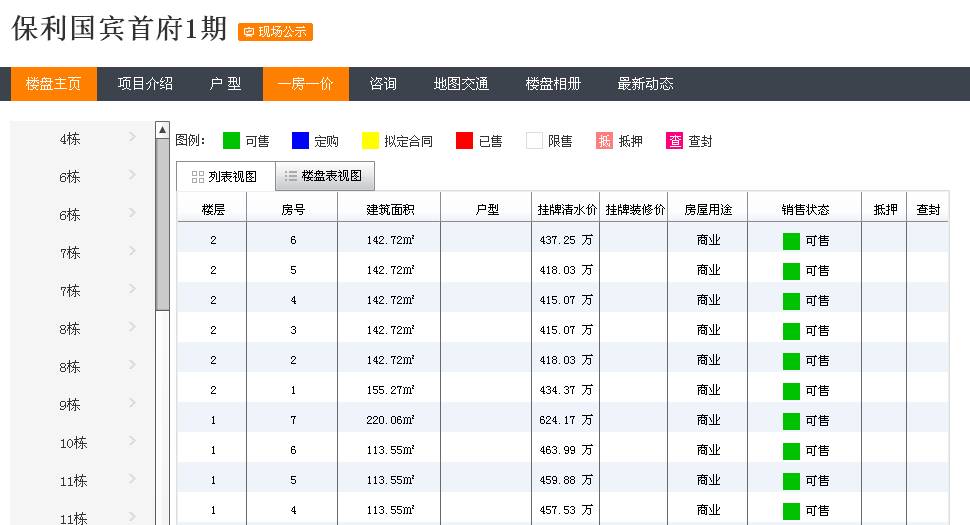Click the green 可售 legend swatch
This screenshot has width=970, height=525.
231,141
